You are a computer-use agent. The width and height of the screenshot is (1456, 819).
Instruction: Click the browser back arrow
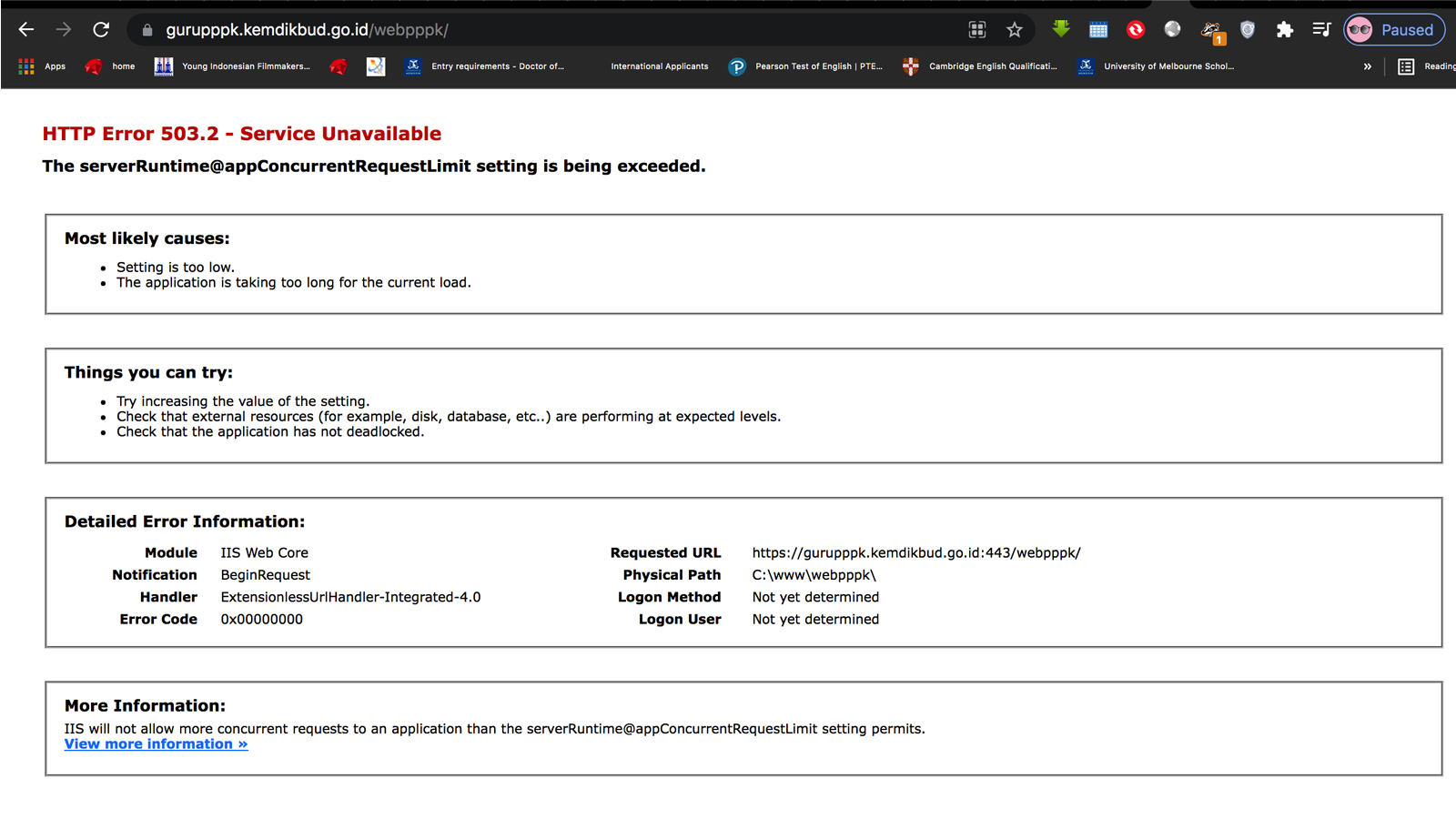pos(26,30)
